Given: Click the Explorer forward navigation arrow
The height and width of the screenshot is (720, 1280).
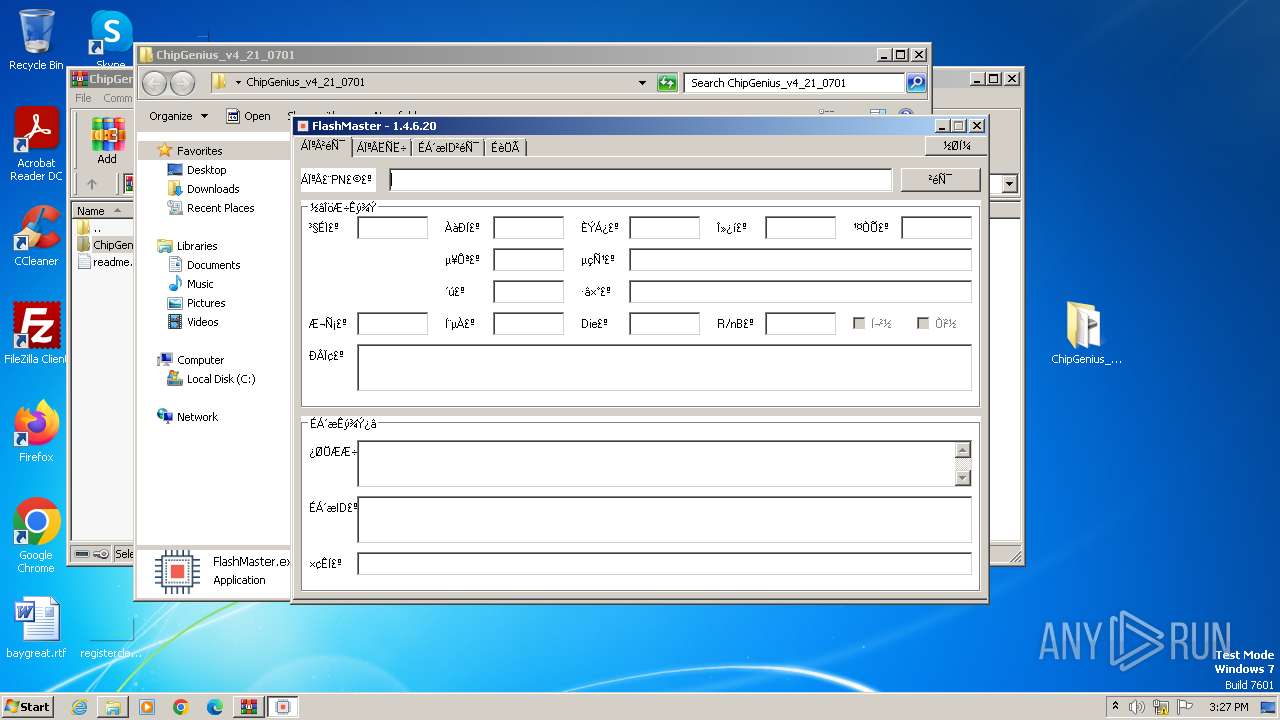Looking at the screenshot, I should pyautogui.click(x=182, y=83).
